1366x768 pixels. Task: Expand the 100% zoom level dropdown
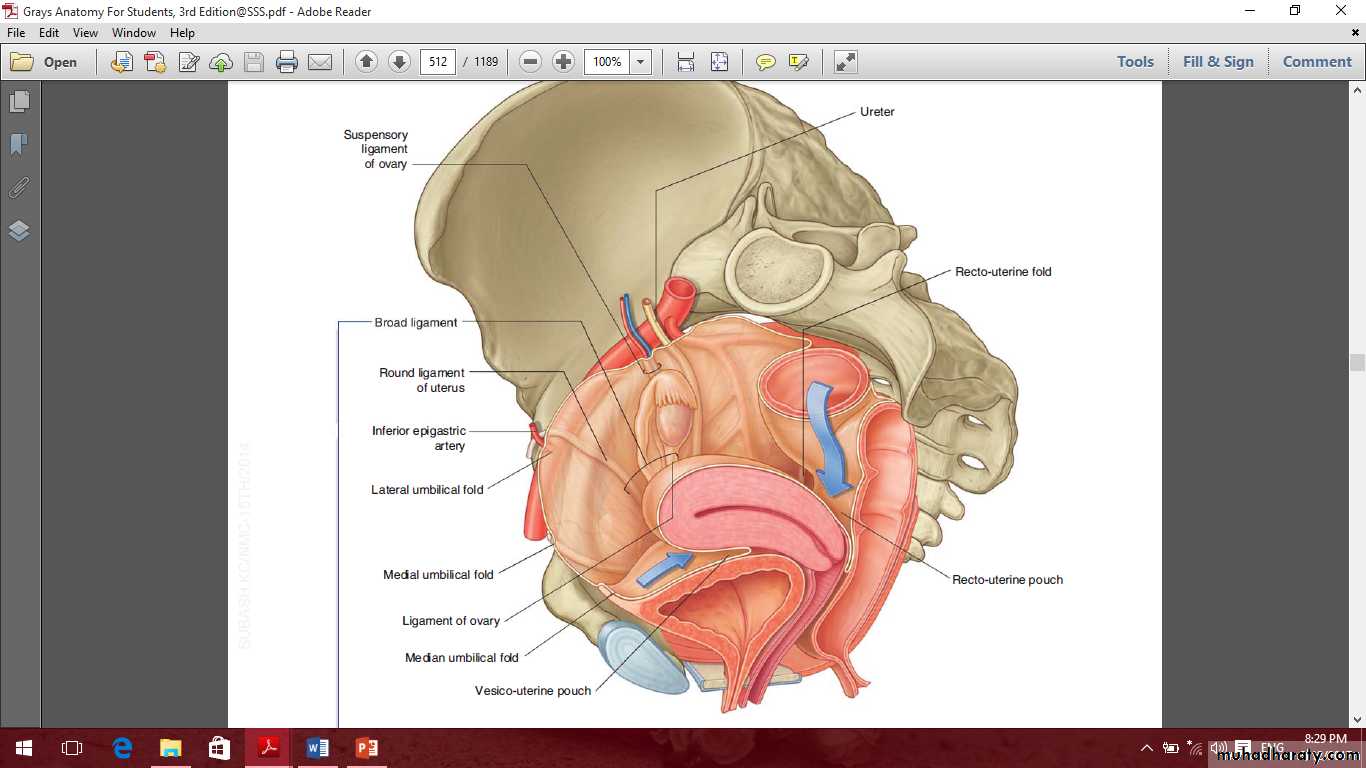(x=641, y=62)
